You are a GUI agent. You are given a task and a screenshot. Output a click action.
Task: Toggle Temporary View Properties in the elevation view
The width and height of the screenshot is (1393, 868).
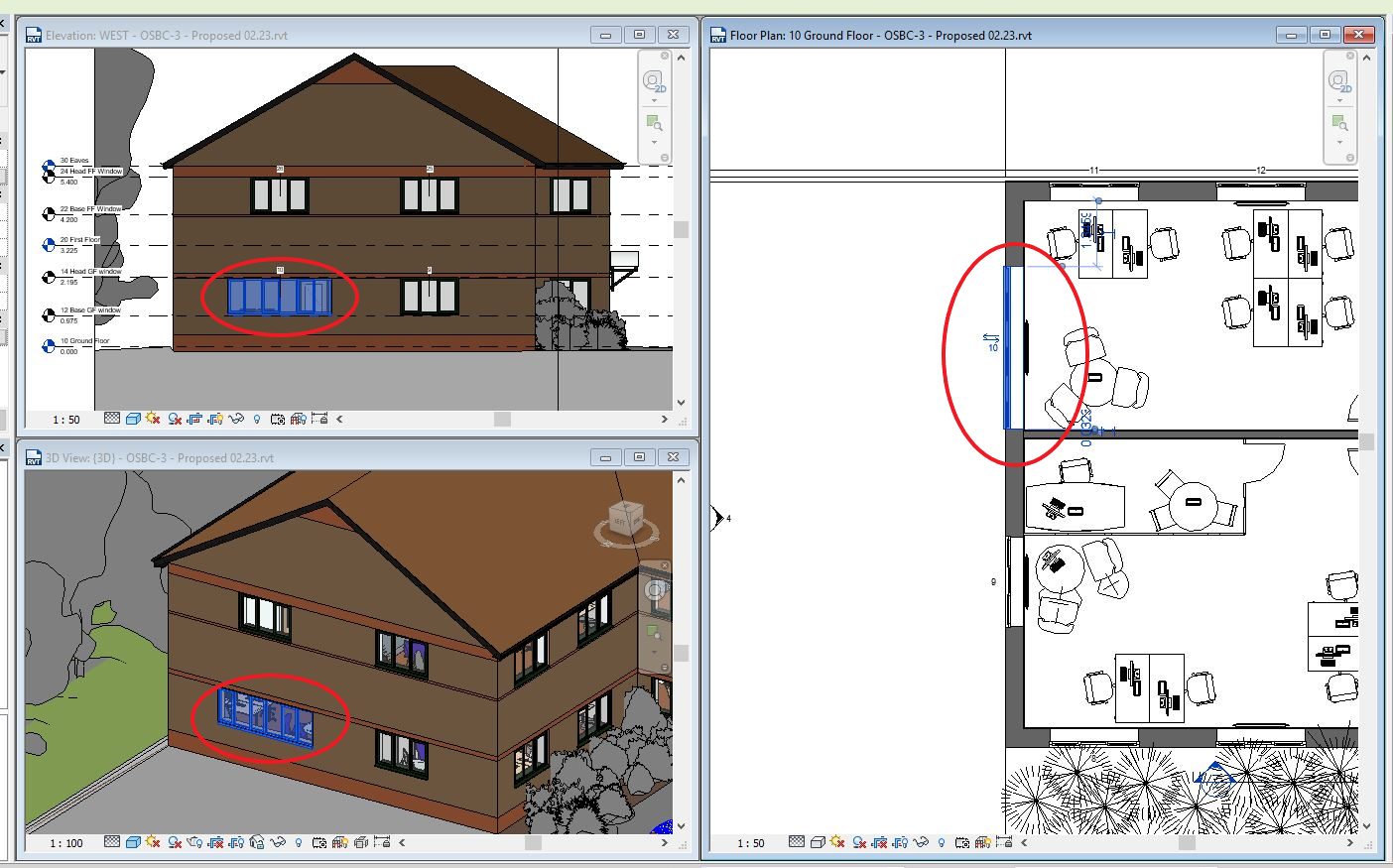pyautogui.click(x=279, y=418)
